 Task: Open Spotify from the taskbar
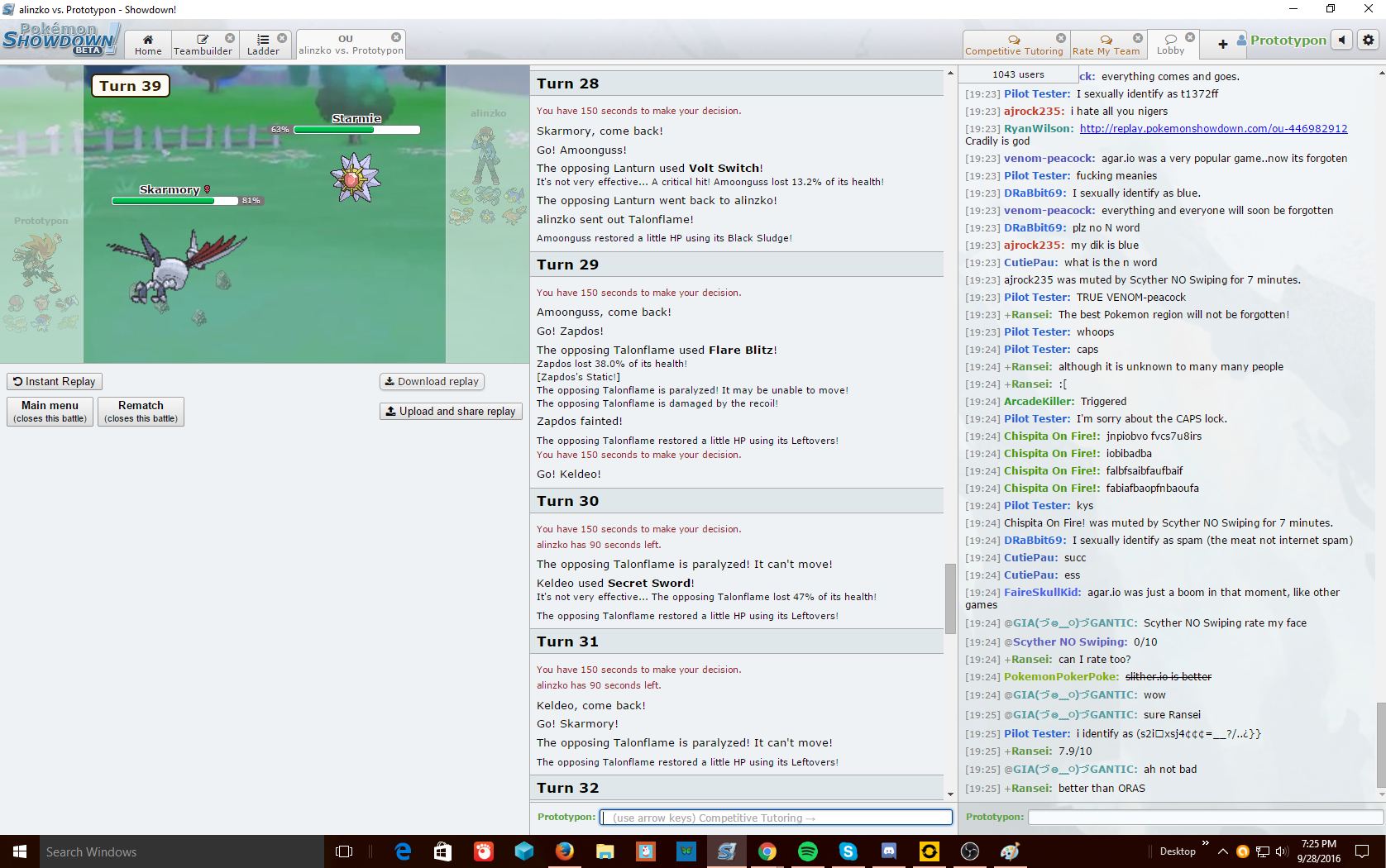(808, 851)
